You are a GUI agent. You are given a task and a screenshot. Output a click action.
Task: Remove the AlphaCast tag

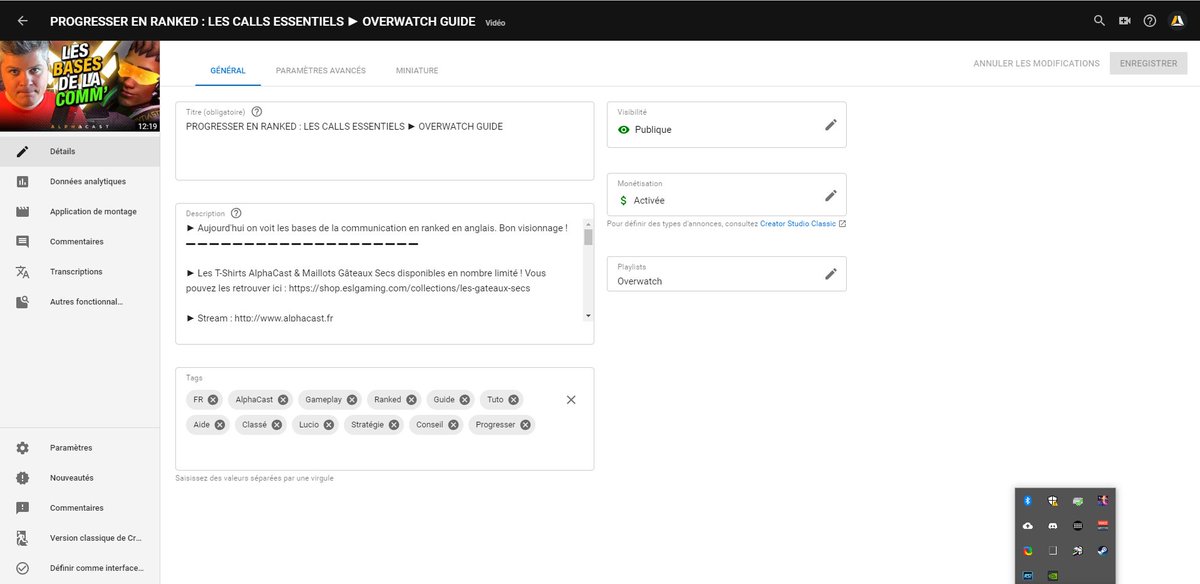click(x=283, y=400)
